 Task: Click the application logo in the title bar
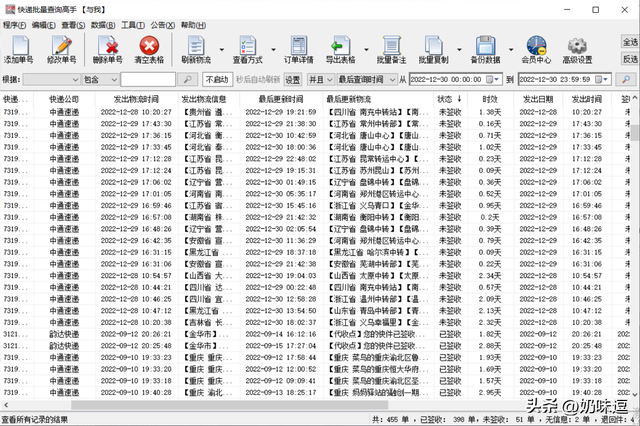point(10,9)
